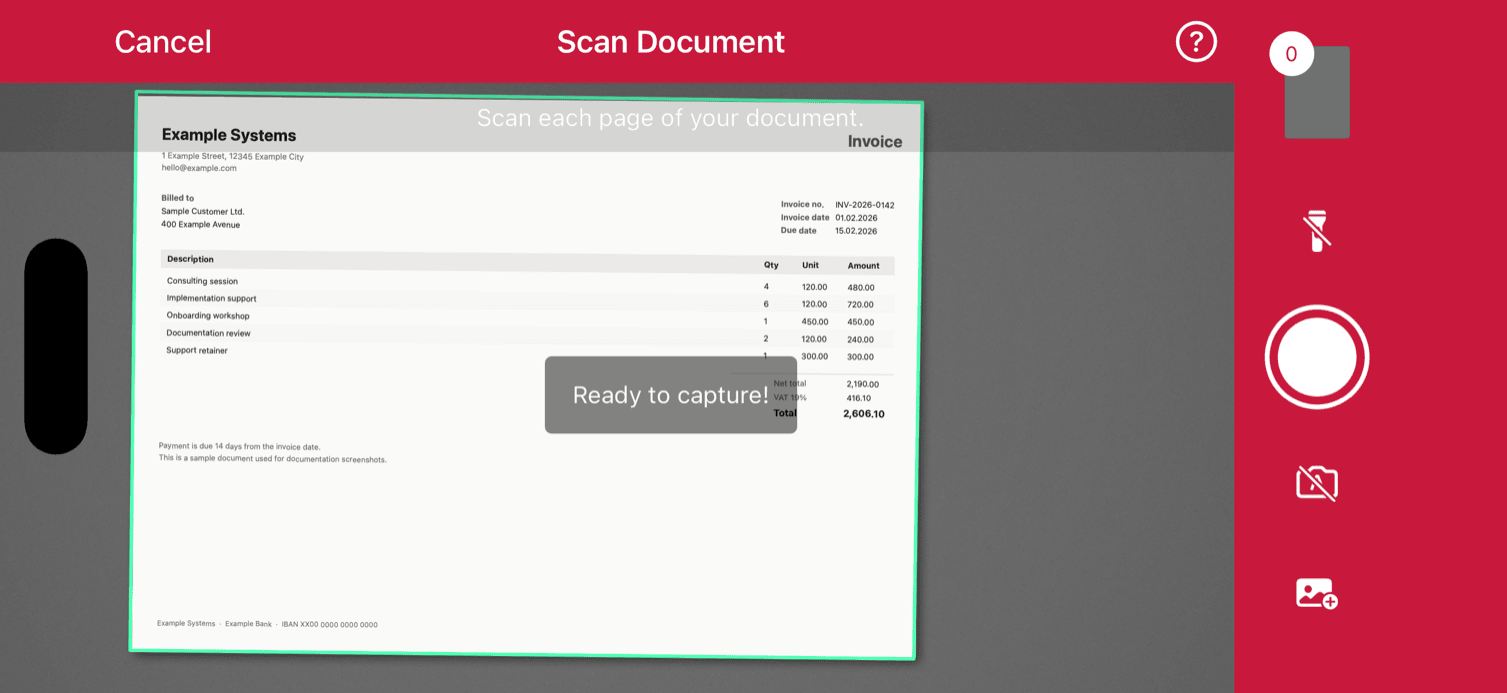
Task: Tap the net total value '2,190.00'
Action: (x=862, y=384)
